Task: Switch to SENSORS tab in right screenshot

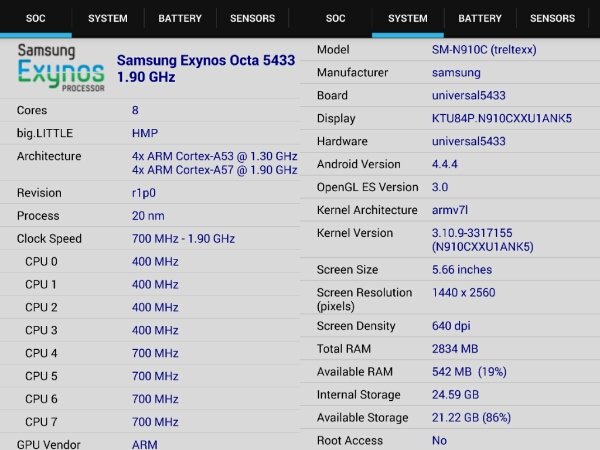Action: 552,18
